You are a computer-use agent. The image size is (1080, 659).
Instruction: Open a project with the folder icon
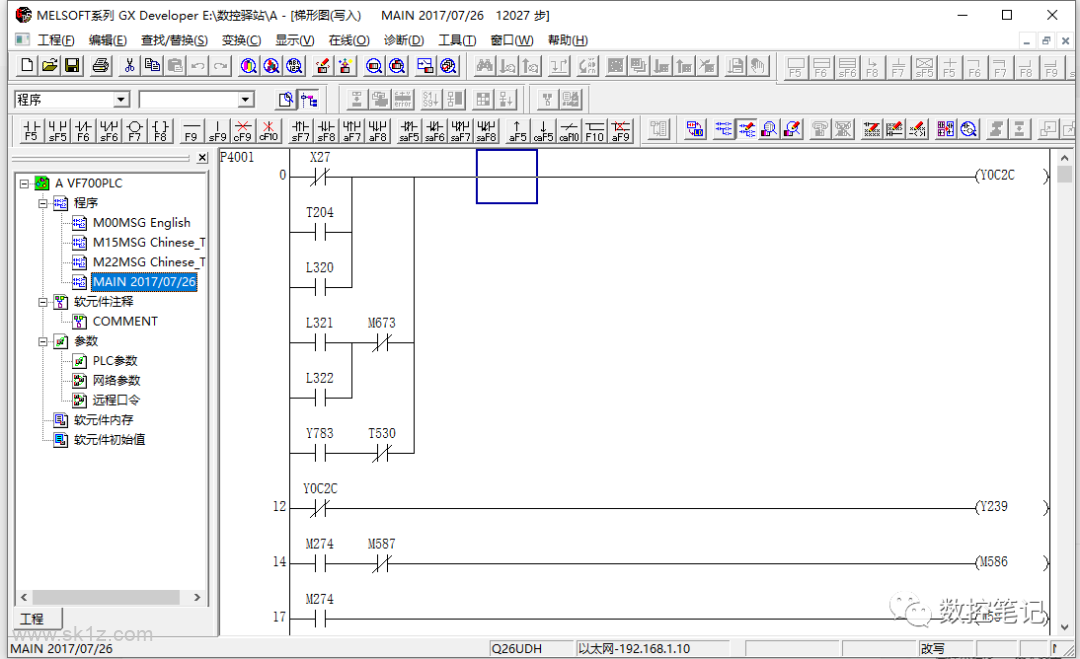pos(50,65)
